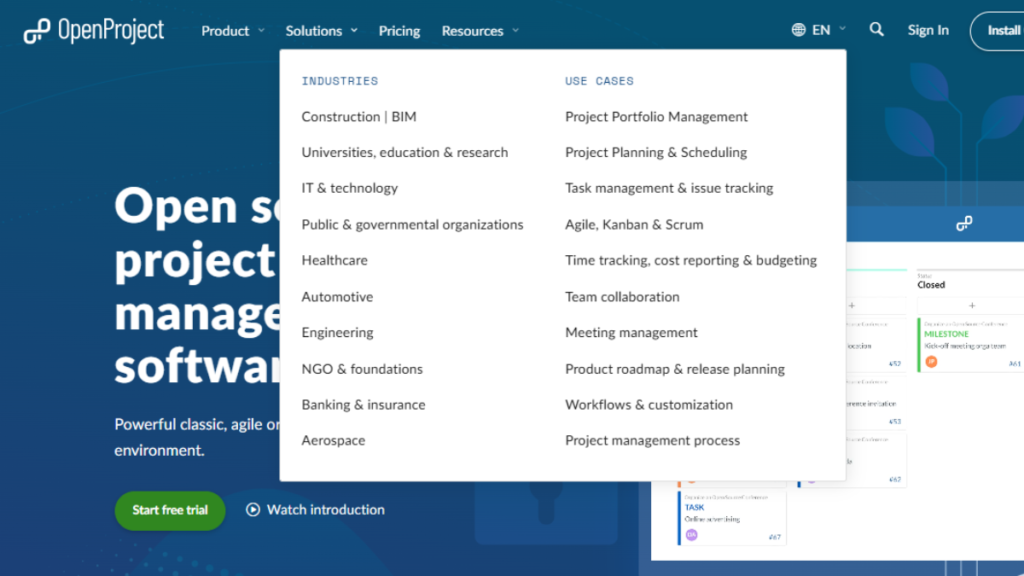
Task: Click the TASK Online advertising card
Action: (732, 518)
